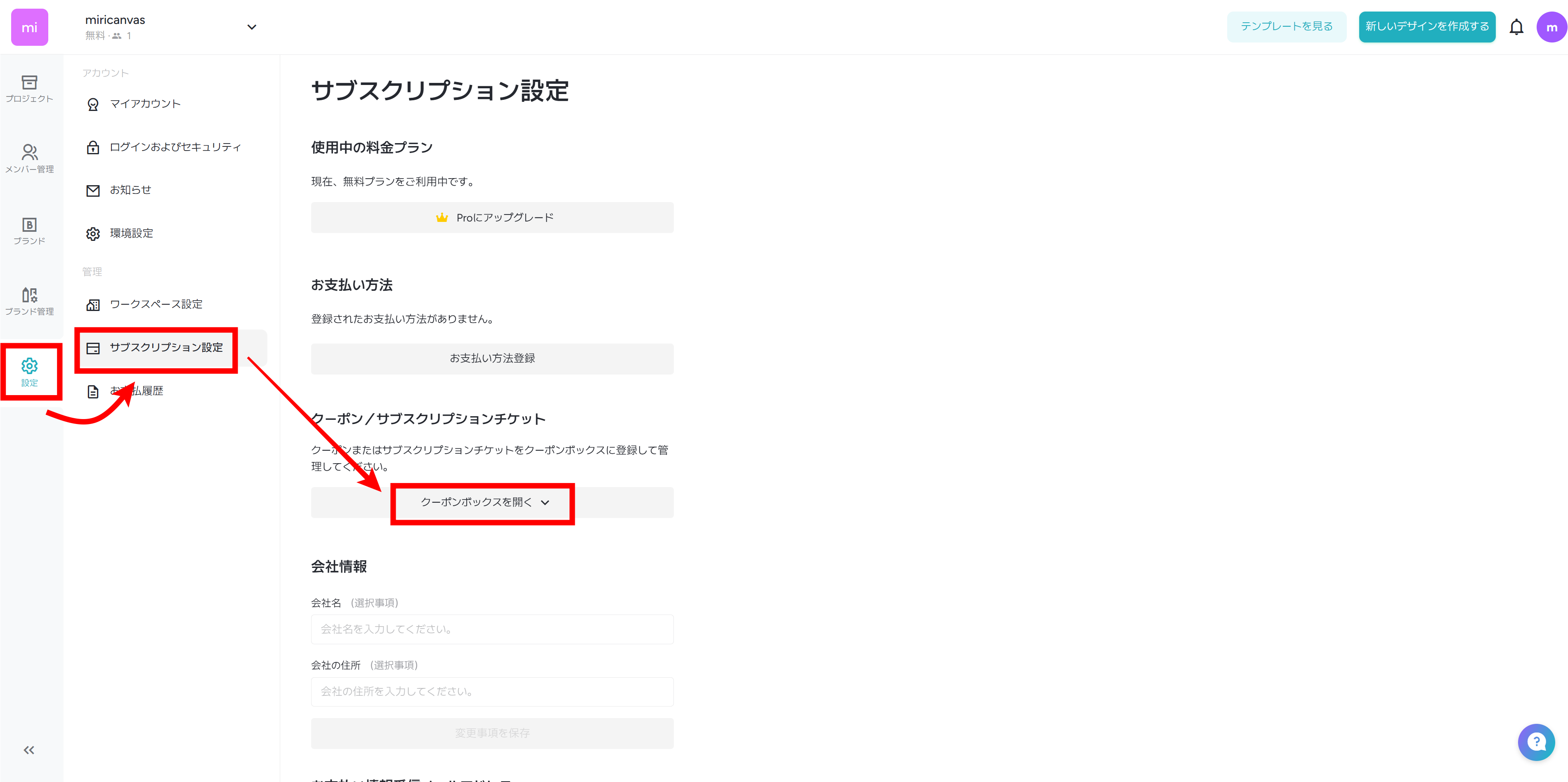Click the Proにアップグレード button

tap(492, 217)
